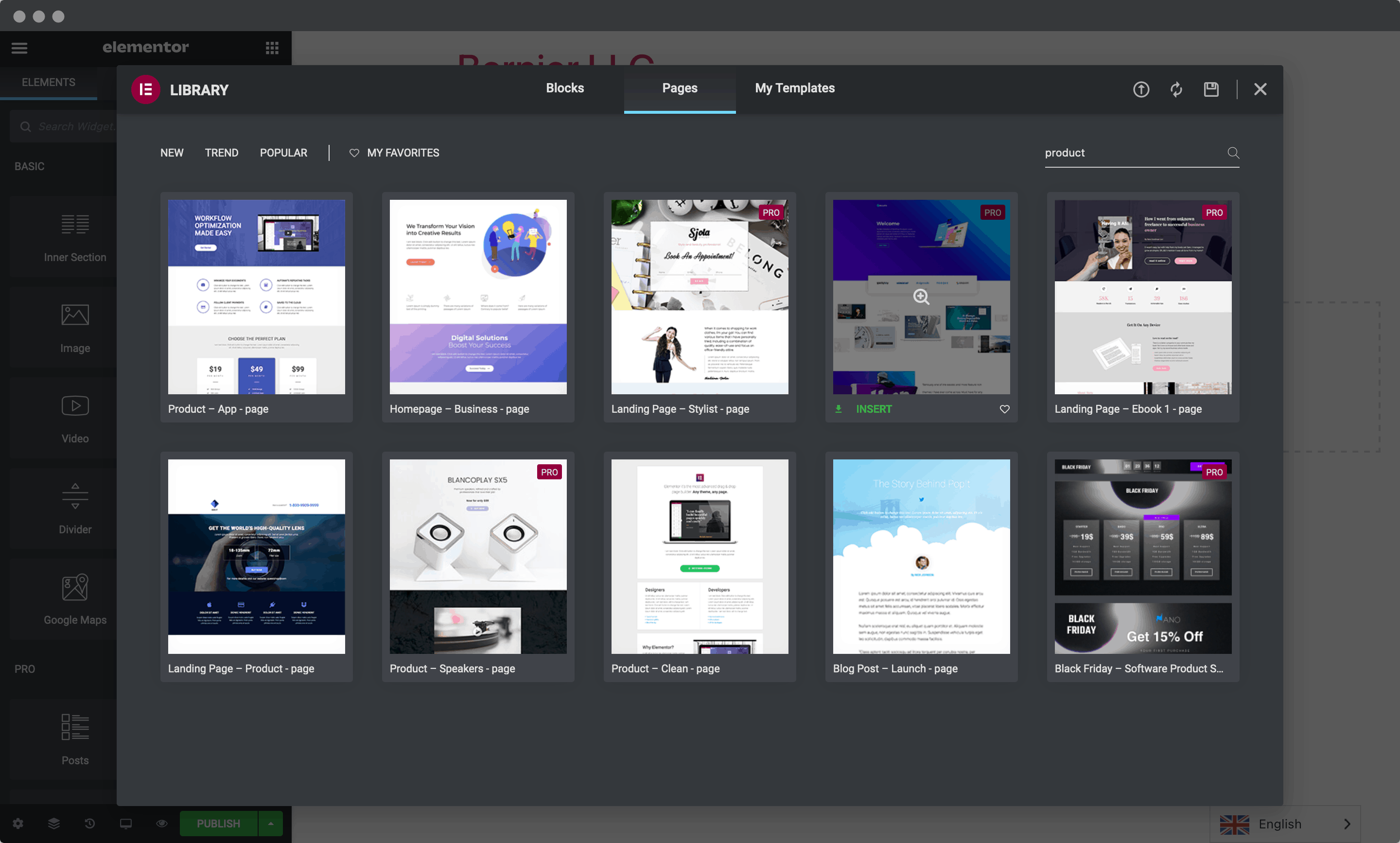This screenshot has height=843, width=1400.
Task: Click the undo/history icon at bottom bar
Action: (89, 823)
